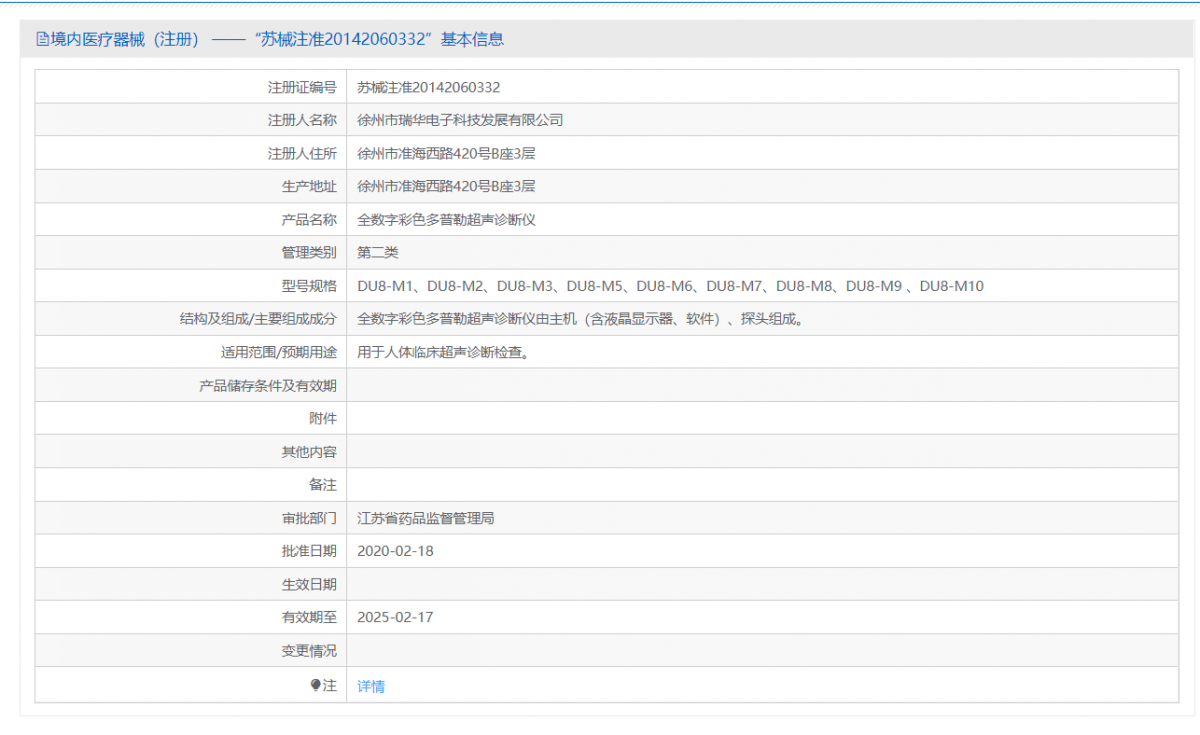Click the 有效期至 label
The height and width of the screenshot is (735, 1200).
pos(309,617)
